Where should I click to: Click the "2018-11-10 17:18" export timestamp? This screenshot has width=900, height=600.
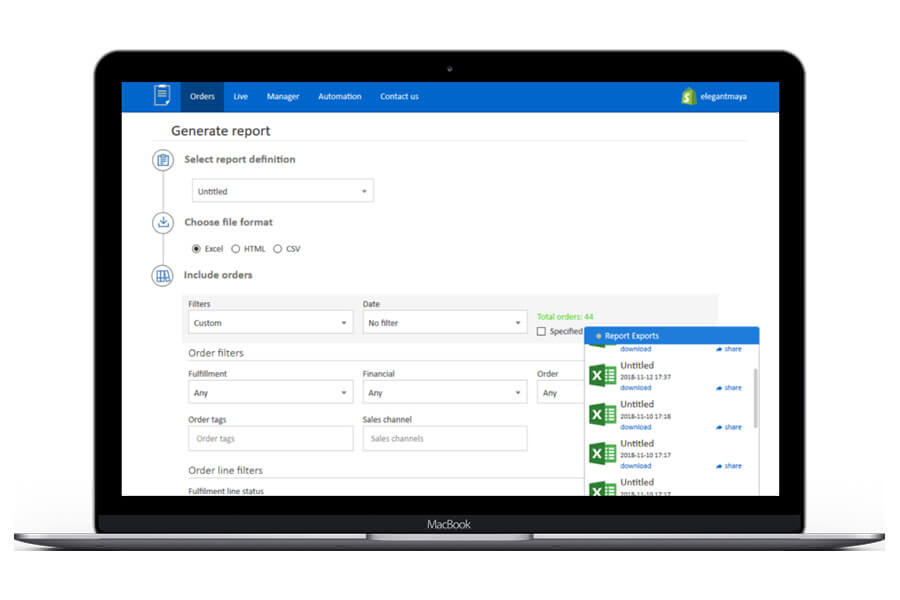tap(645, 416)
